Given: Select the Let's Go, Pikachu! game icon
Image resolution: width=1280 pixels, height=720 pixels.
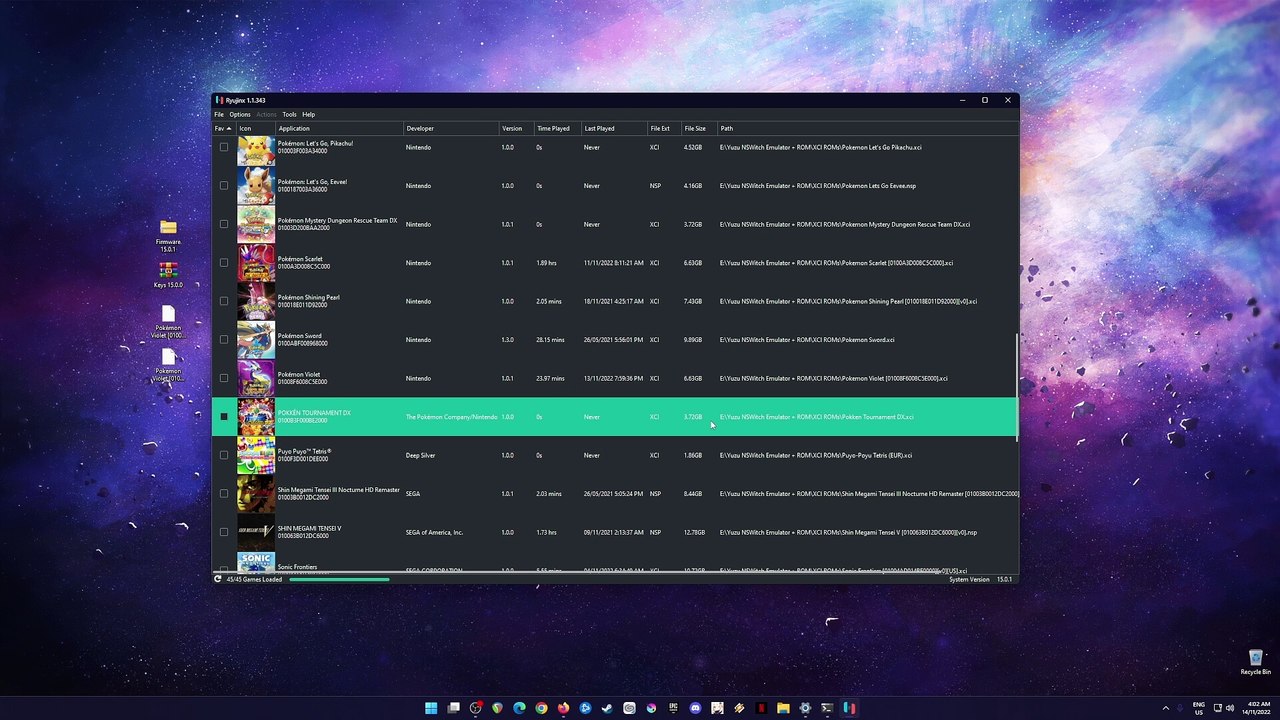Looking at the screenshot, I should tap(256, 149).
